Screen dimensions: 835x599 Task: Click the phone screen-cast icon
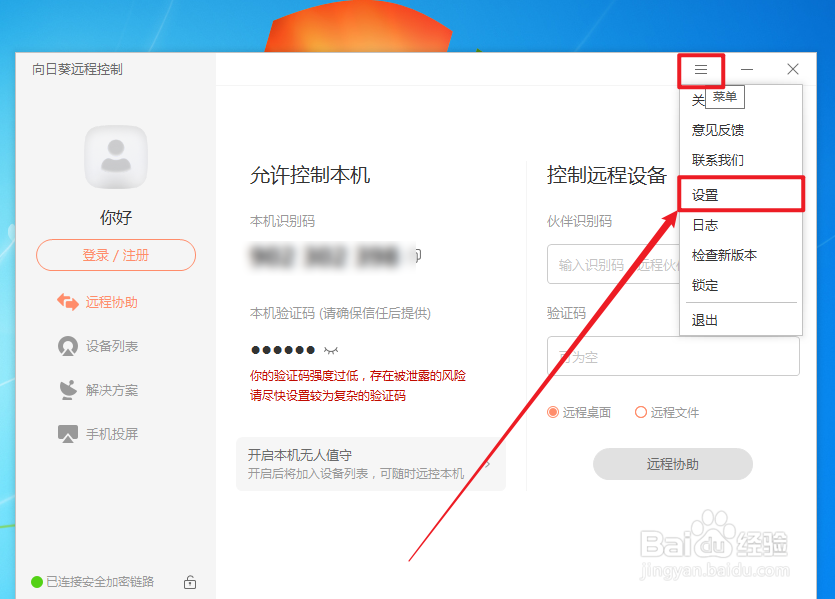[68, 434]
